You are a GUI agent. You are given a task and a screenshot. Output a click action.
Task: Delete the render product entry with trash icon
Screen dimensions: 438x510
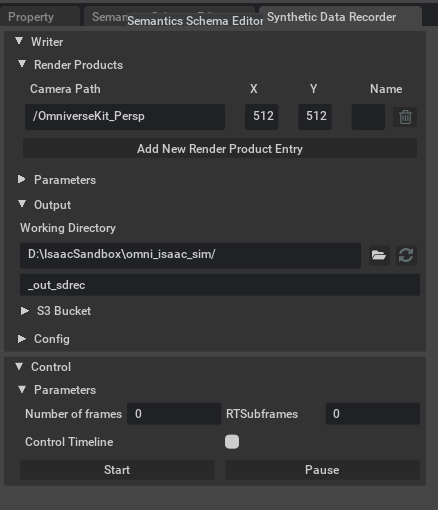point(405,117)
